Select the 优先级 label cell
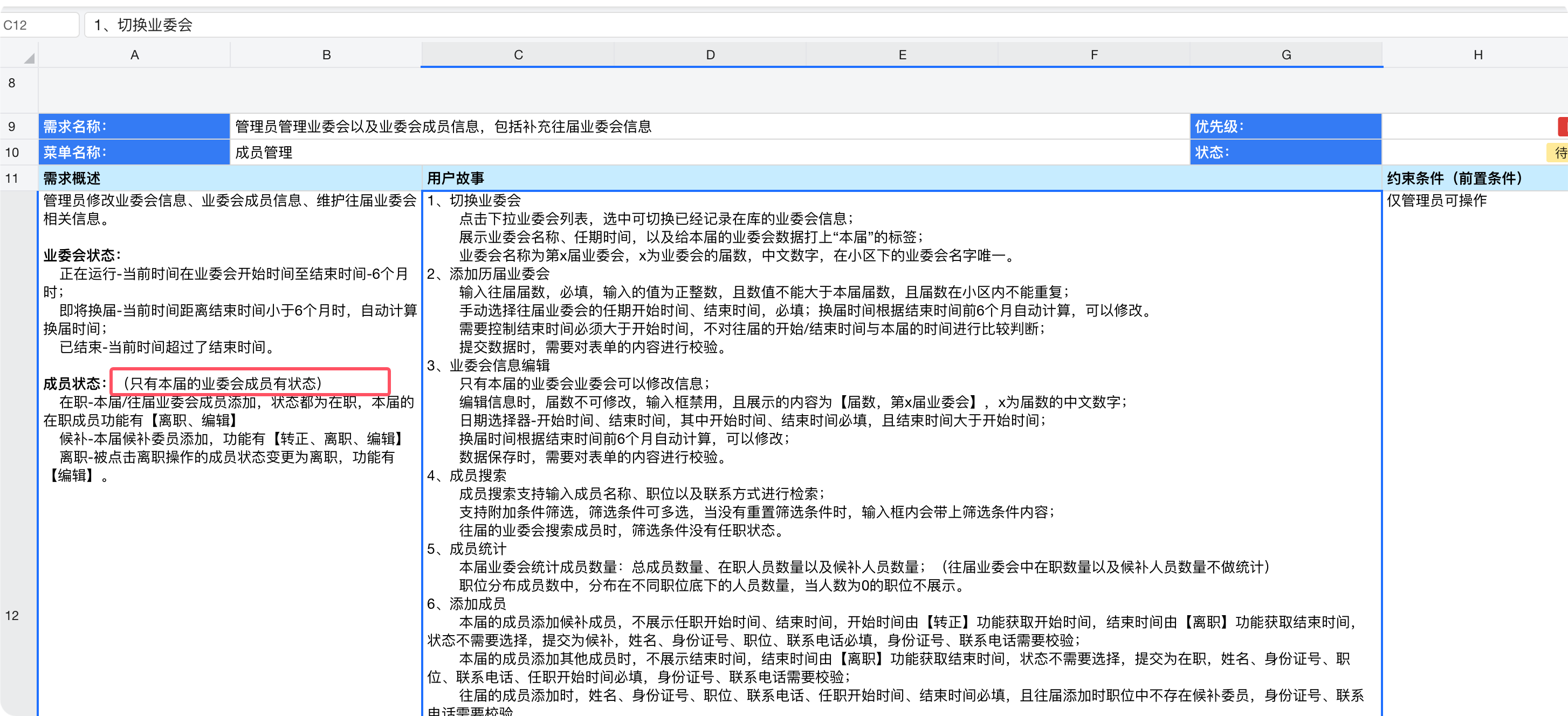Screen dimensions: 1568x716 [x=1284, y=126]
